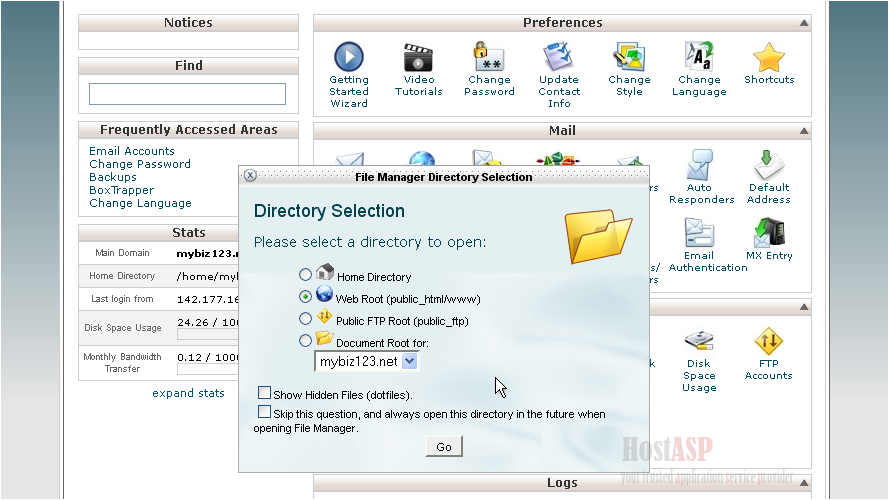The image size is (889, 500).
Task: Open the MX Entry icon
Action: 768,234
